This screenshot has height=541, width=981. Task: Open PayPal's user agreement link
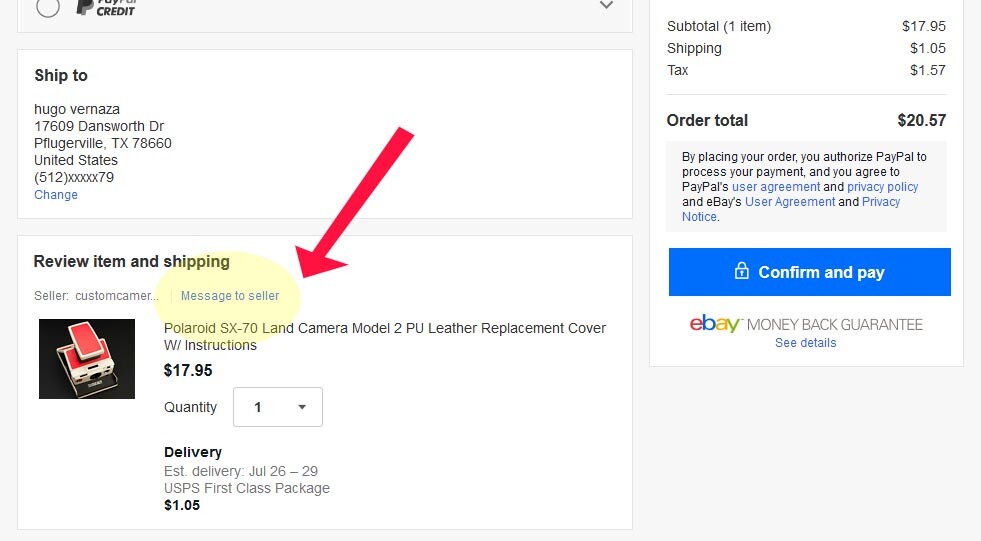(x=775, y=187)
